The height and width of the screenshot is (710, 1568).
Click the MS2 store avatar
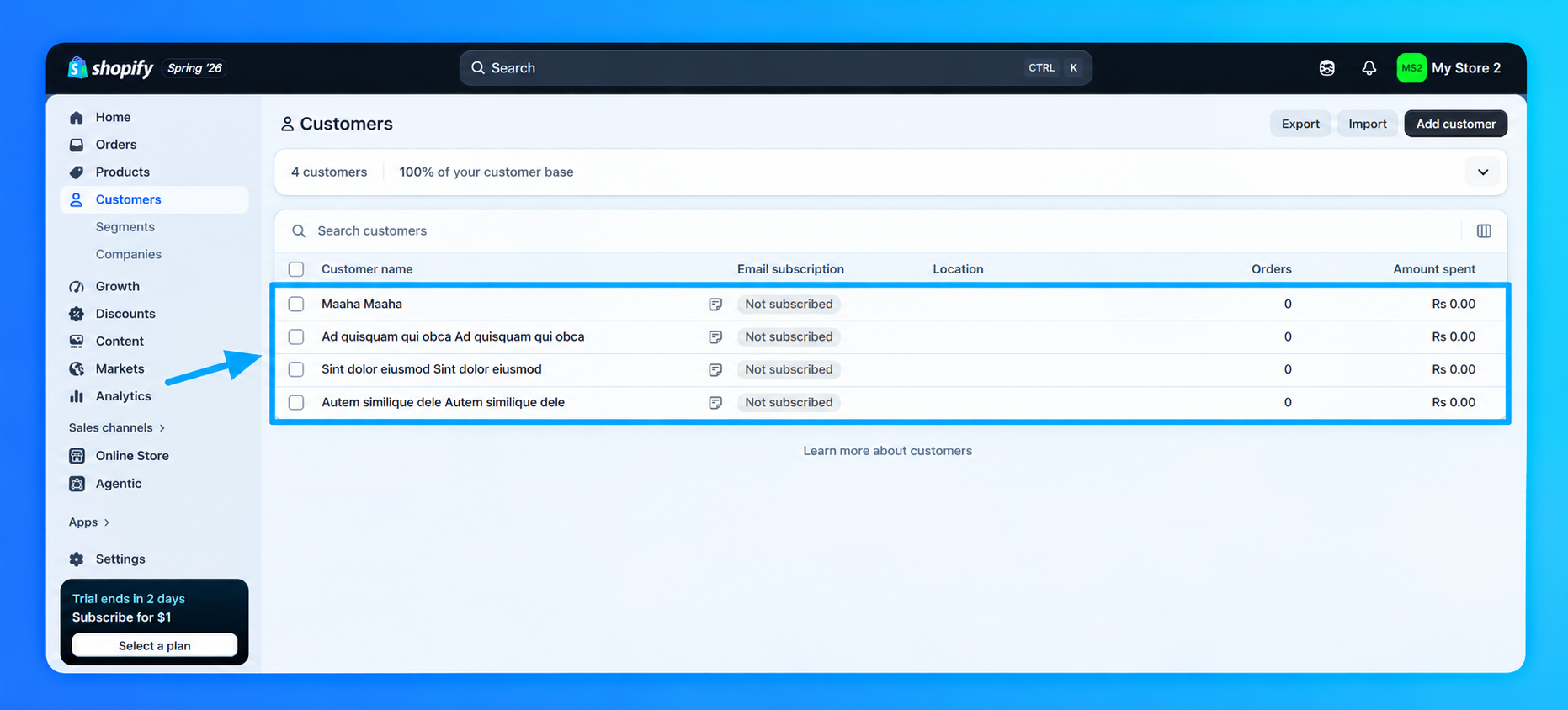[x=1411, y=68]
